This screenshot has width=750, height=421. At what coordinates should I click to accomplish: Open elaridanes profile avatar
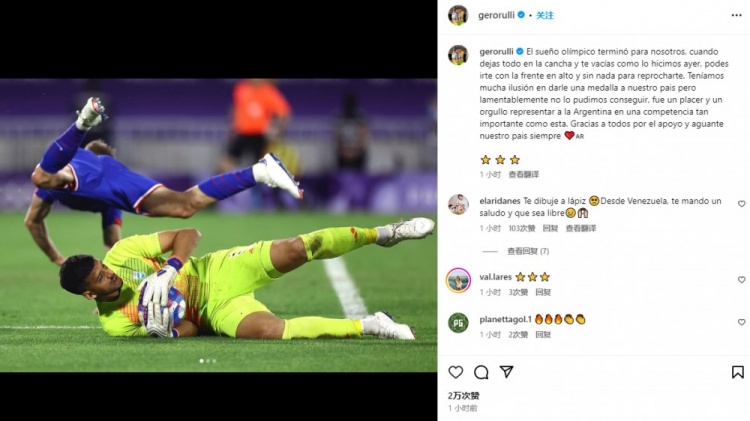pos(458,205)
